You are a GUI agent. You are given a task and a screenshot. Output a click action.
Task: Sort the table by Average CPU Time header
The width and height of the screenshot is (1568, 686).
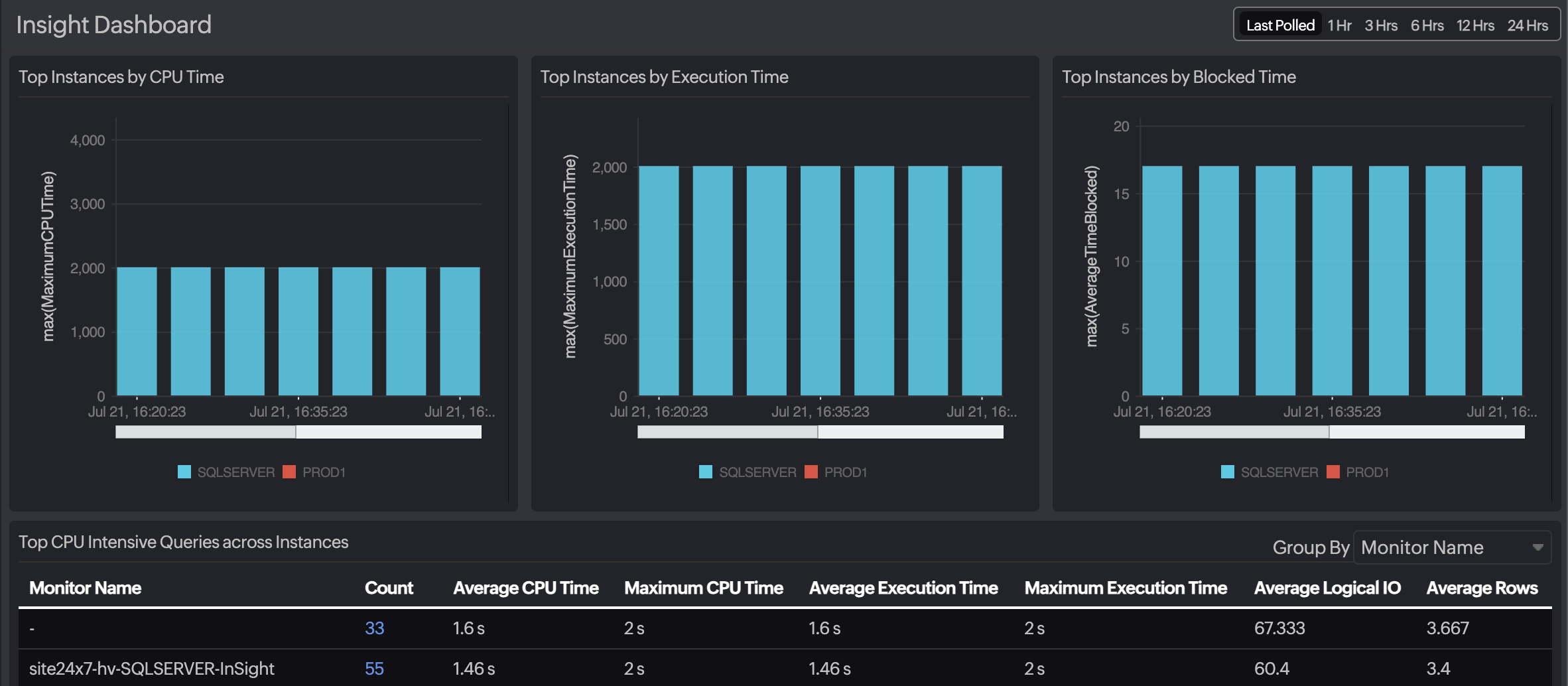(526, 587)
